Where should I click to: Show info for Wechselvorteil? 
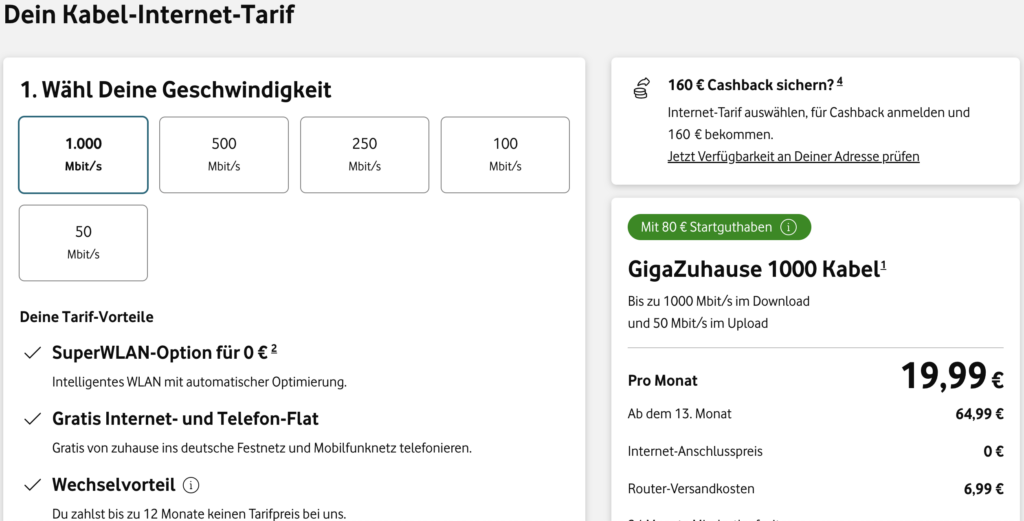191,485
